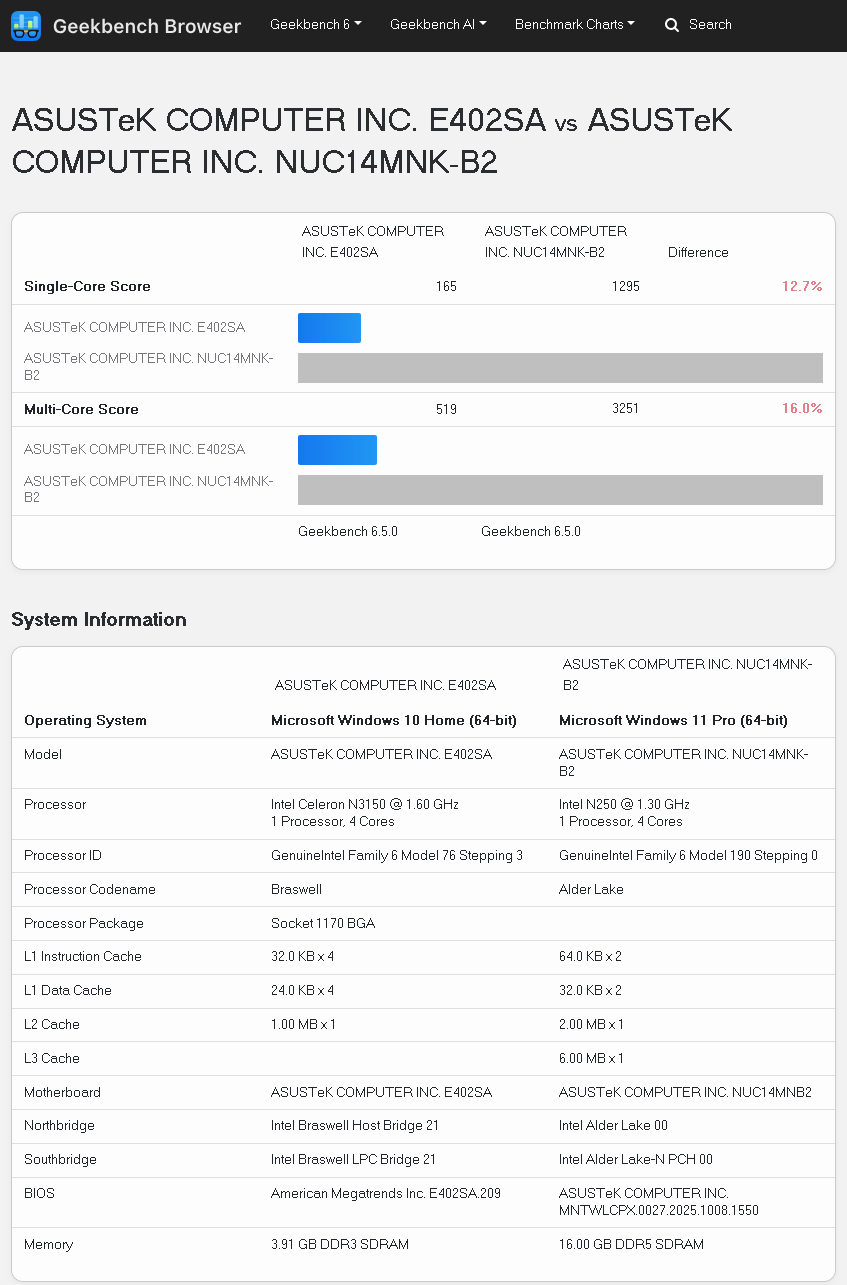Click the Southbridge row label

(x=60, y=1159)
